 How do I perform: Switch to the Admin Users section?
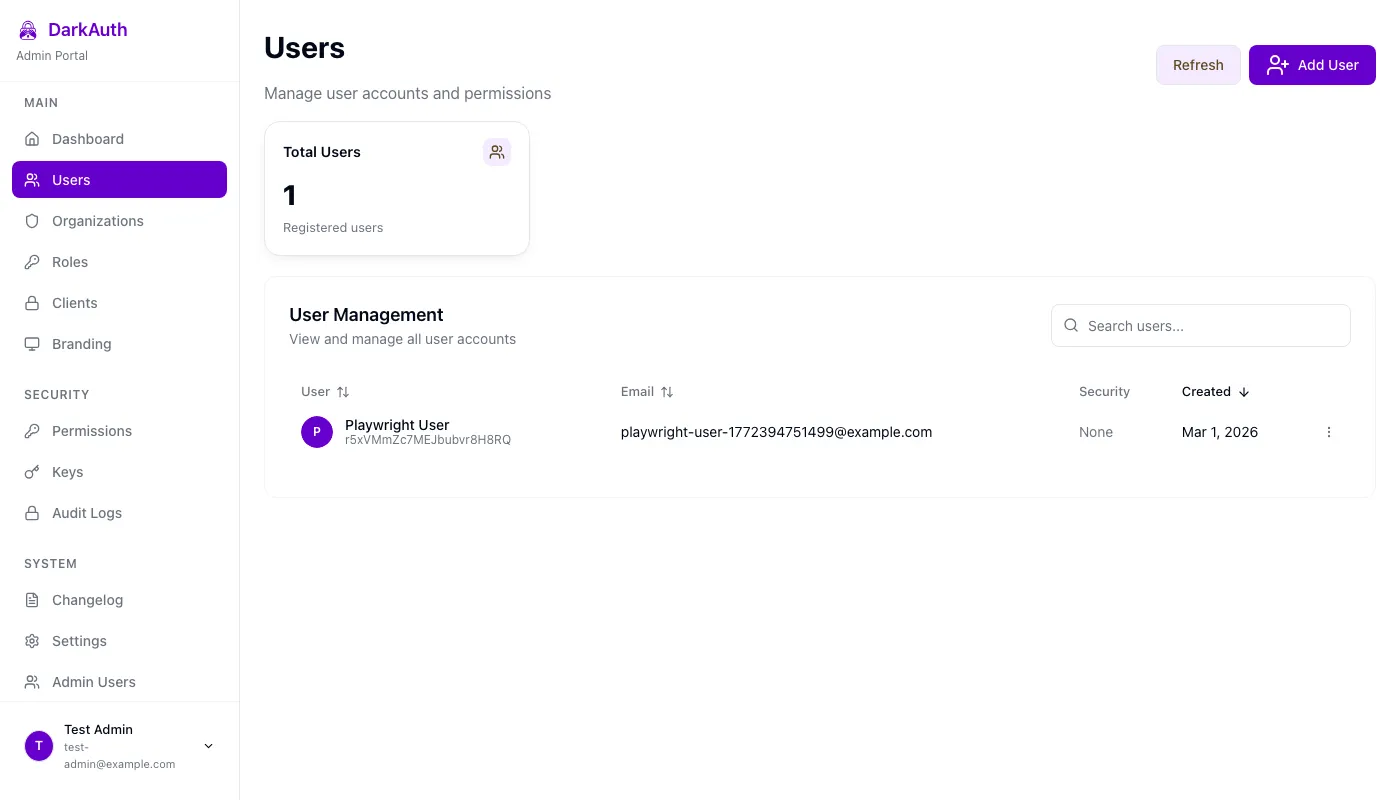(93, 682)
